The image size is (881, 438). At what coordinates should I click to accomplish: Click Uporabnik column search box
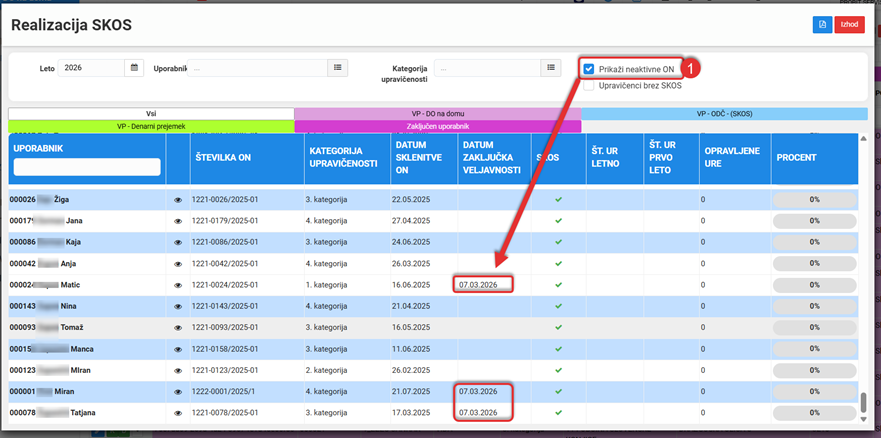[87, 167]
